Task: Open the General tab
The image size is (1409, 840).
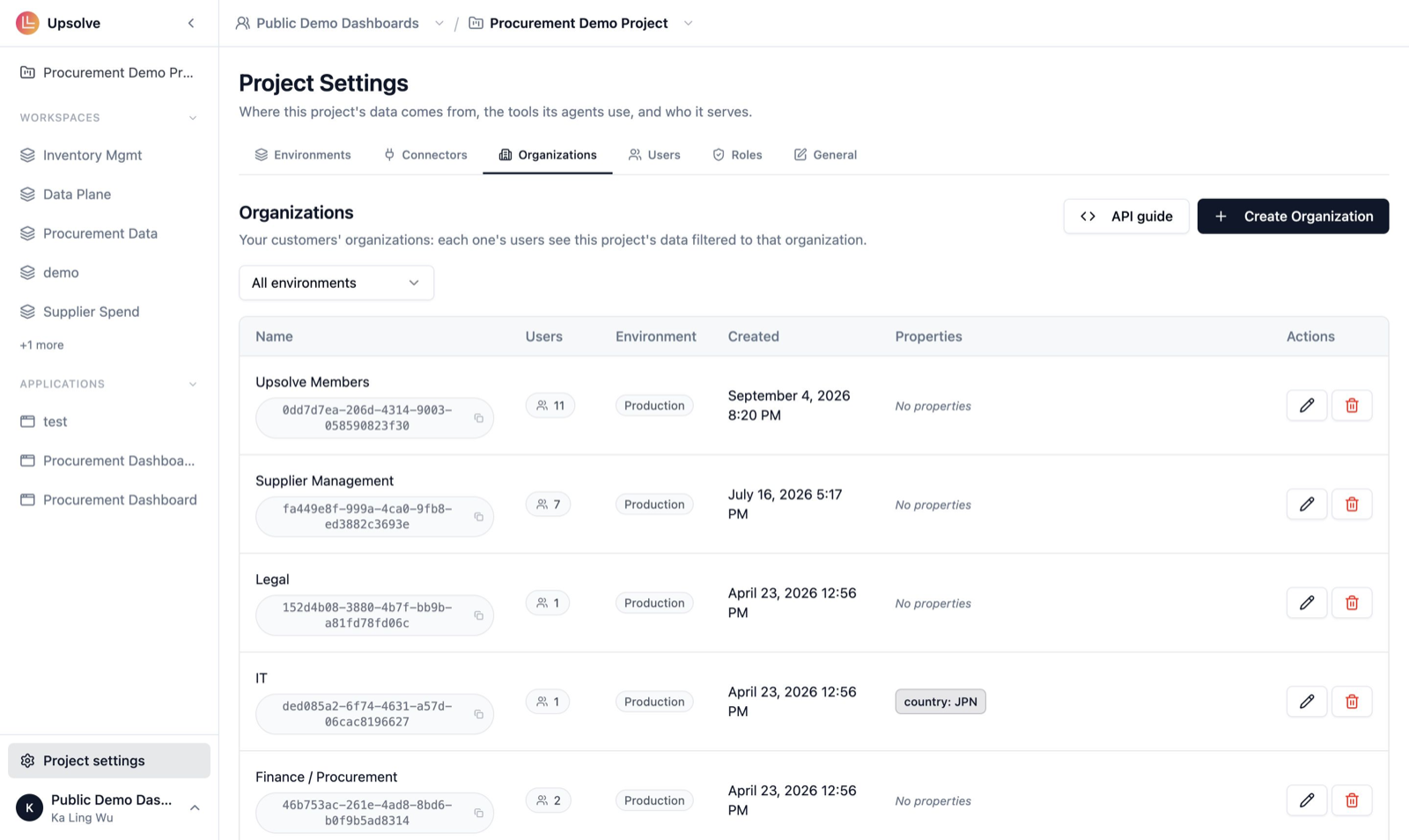Action: tap(825, 155)
